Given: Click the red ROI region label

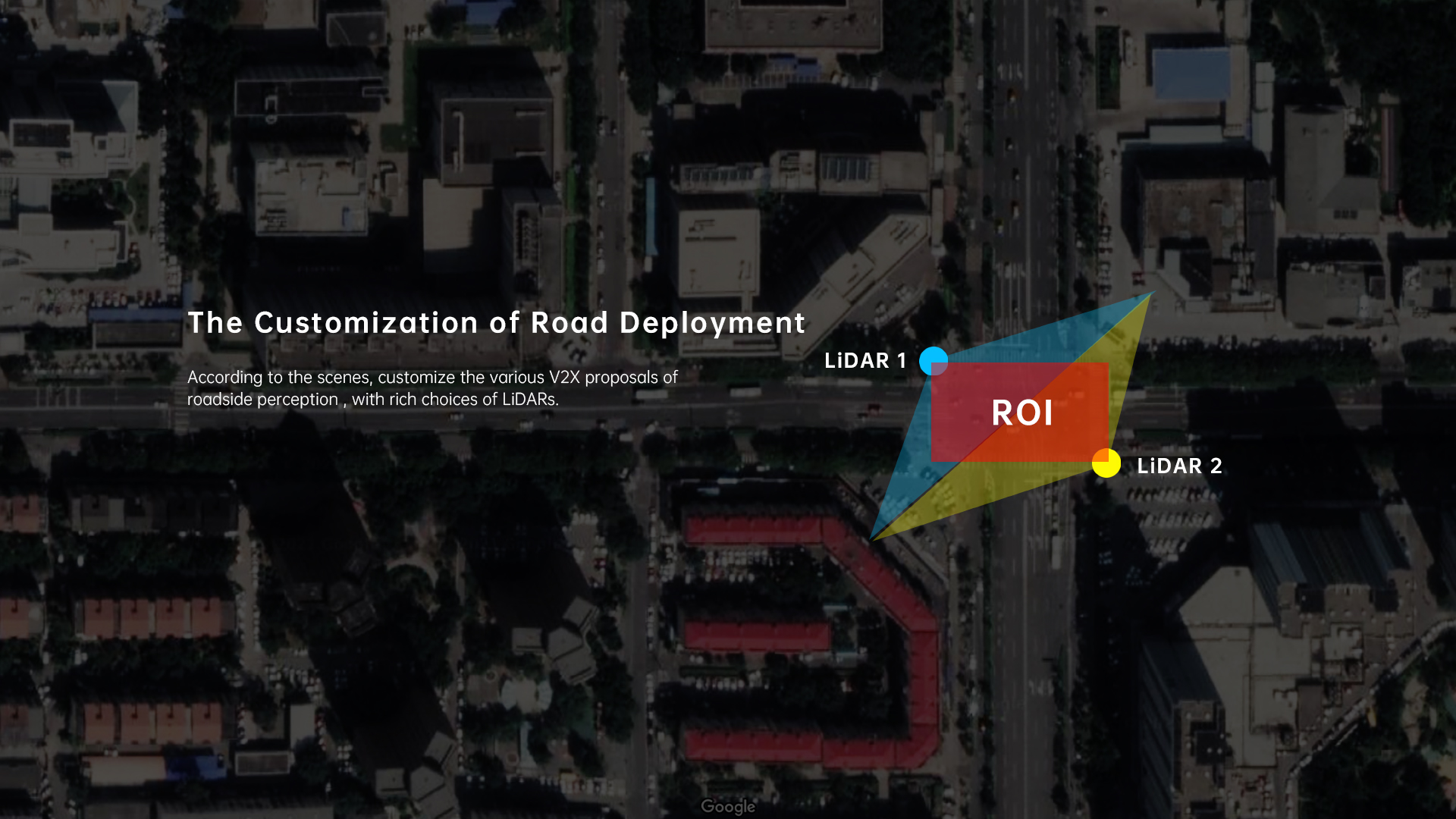Looking at the screenshot, I should tap(1022, 413).
